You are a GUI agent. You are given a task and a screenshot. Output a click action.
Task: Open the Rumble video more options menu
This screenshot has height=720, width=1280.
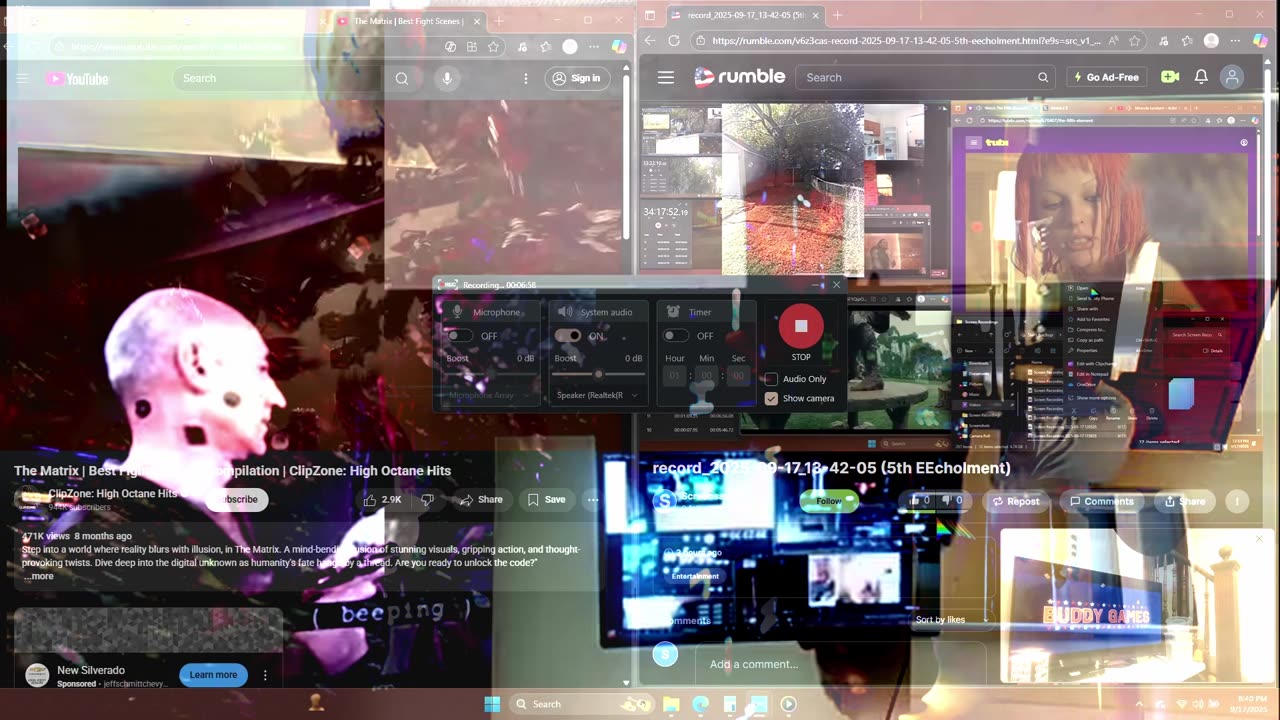(x=1237, y=501)
